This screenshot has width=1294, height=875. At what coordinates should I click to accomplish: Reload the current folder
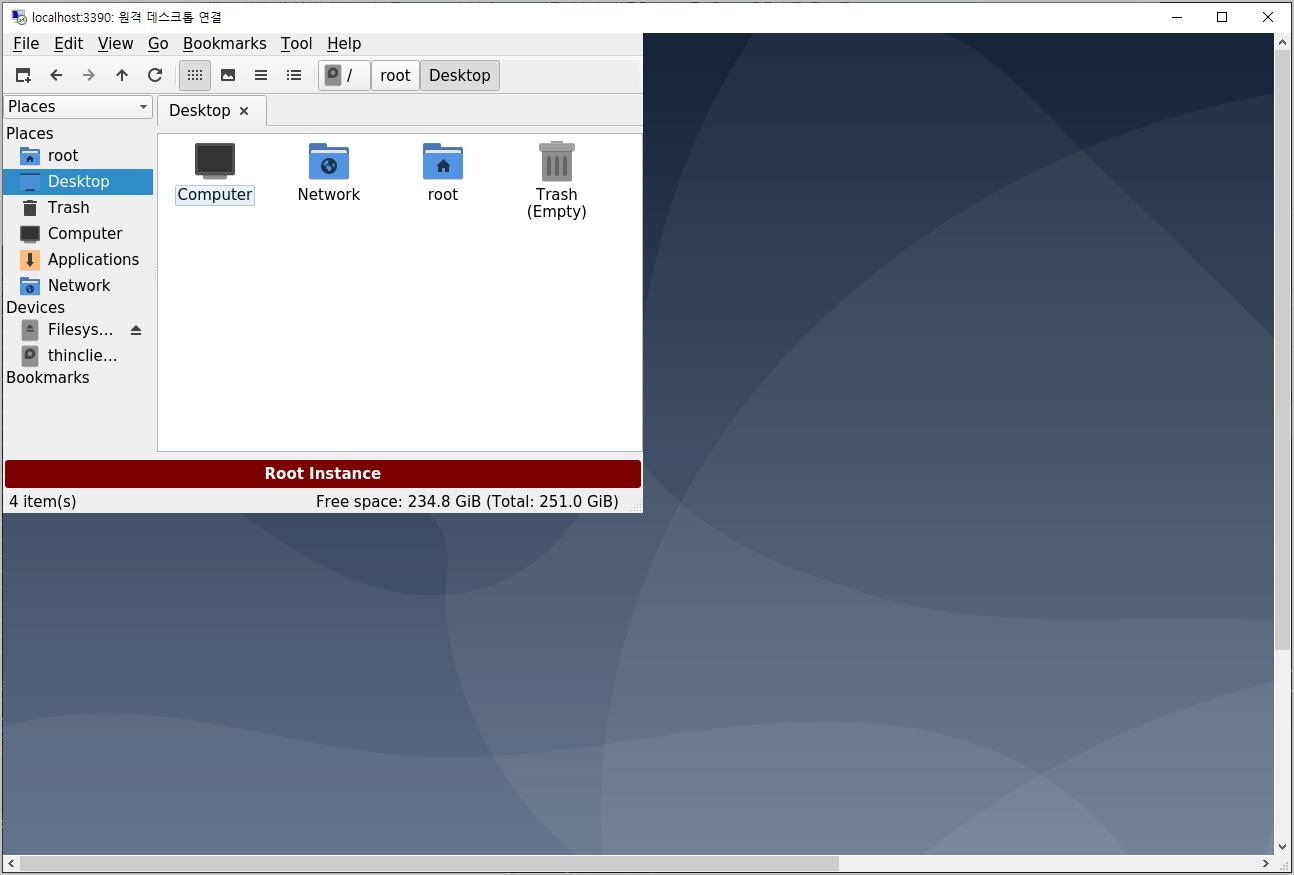point(155,75)
